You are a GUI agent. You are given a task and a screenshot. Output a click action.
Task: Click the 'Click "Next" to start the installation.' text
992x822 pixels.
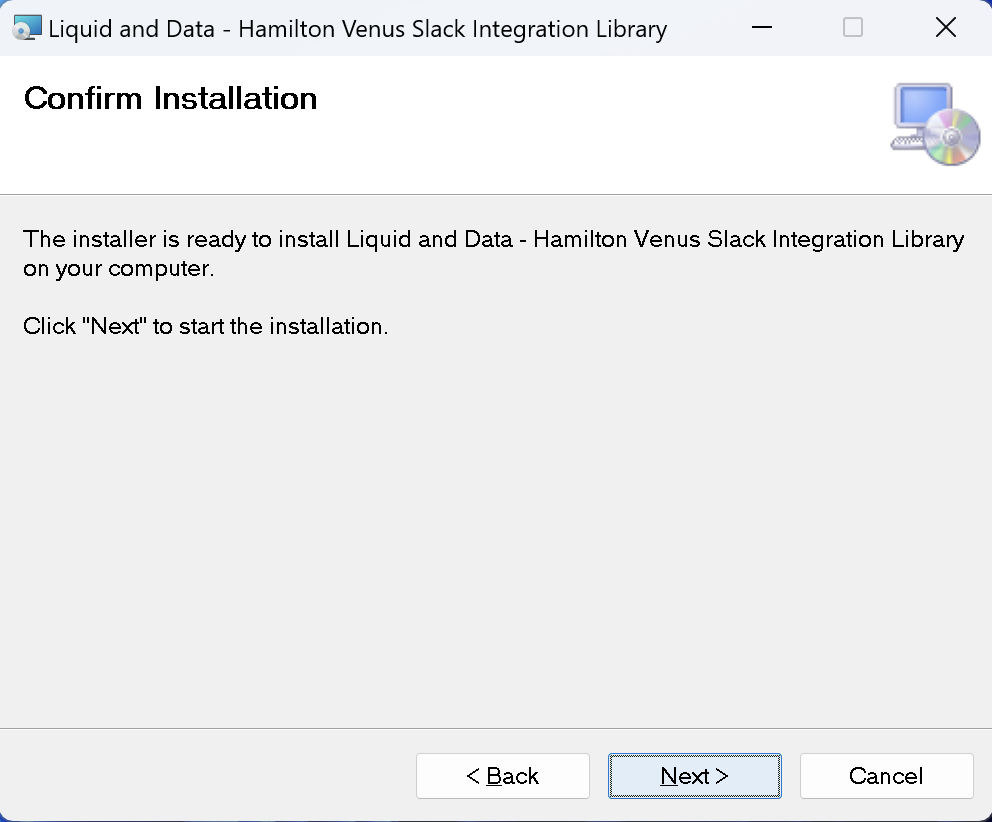(x=206, y=327)
